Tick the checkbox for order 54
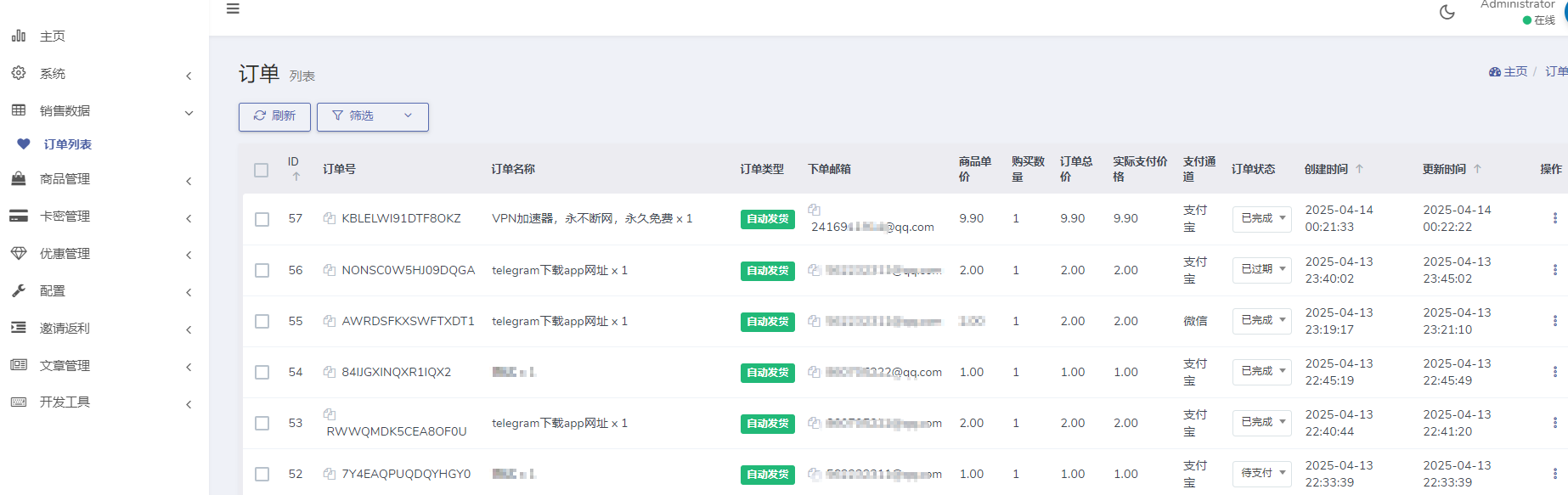 pos(262,372)
